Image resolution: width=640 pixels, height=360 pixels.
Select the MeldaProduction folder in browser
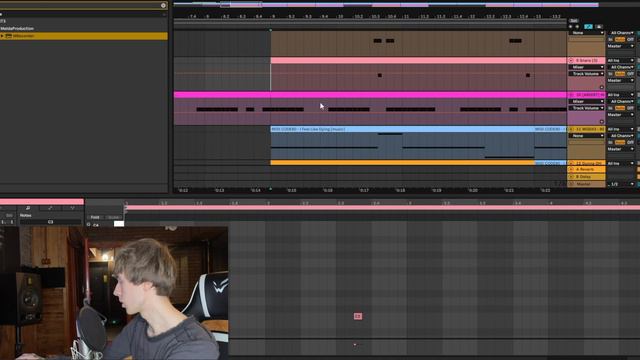[x=17, y=29]
